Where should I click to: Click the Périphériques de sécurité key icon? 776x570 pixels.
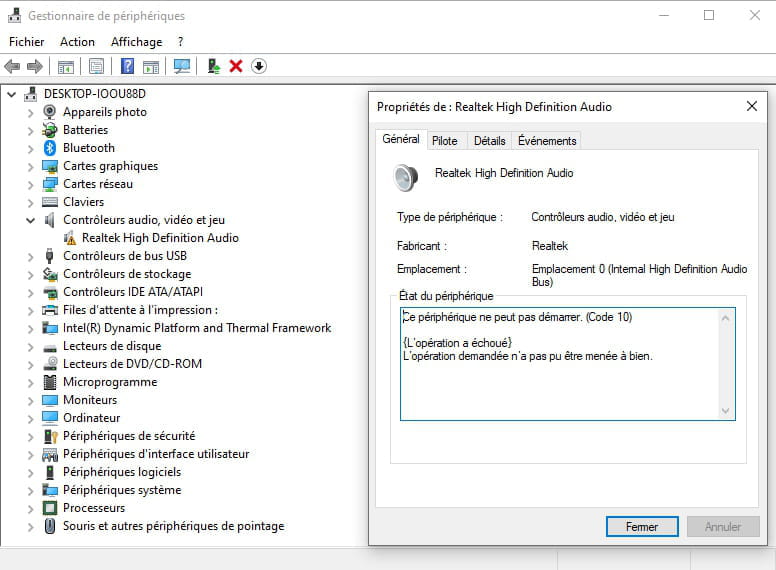[x=50, y=436]
